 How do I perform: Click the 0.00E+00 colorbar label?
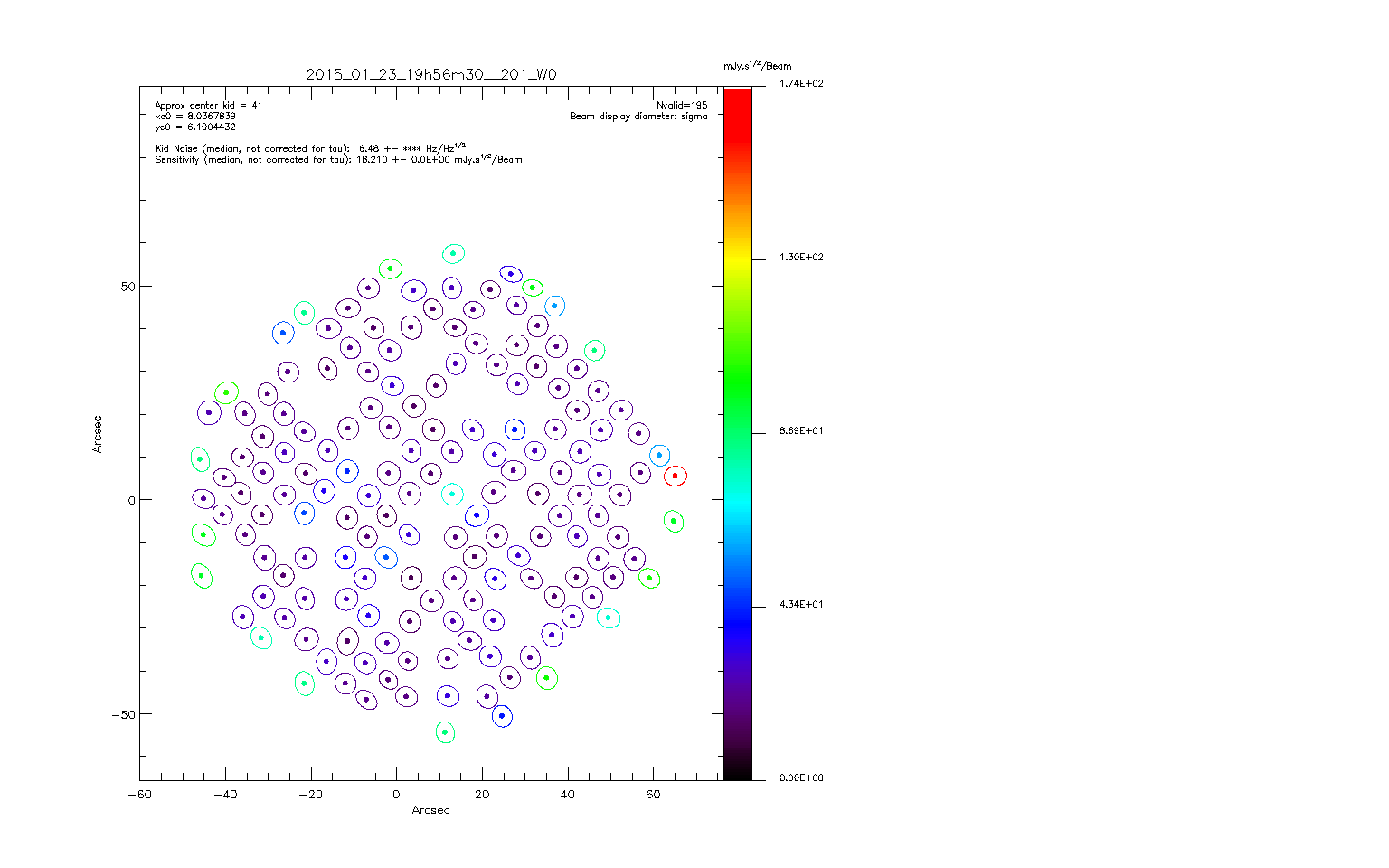point(800,778)
